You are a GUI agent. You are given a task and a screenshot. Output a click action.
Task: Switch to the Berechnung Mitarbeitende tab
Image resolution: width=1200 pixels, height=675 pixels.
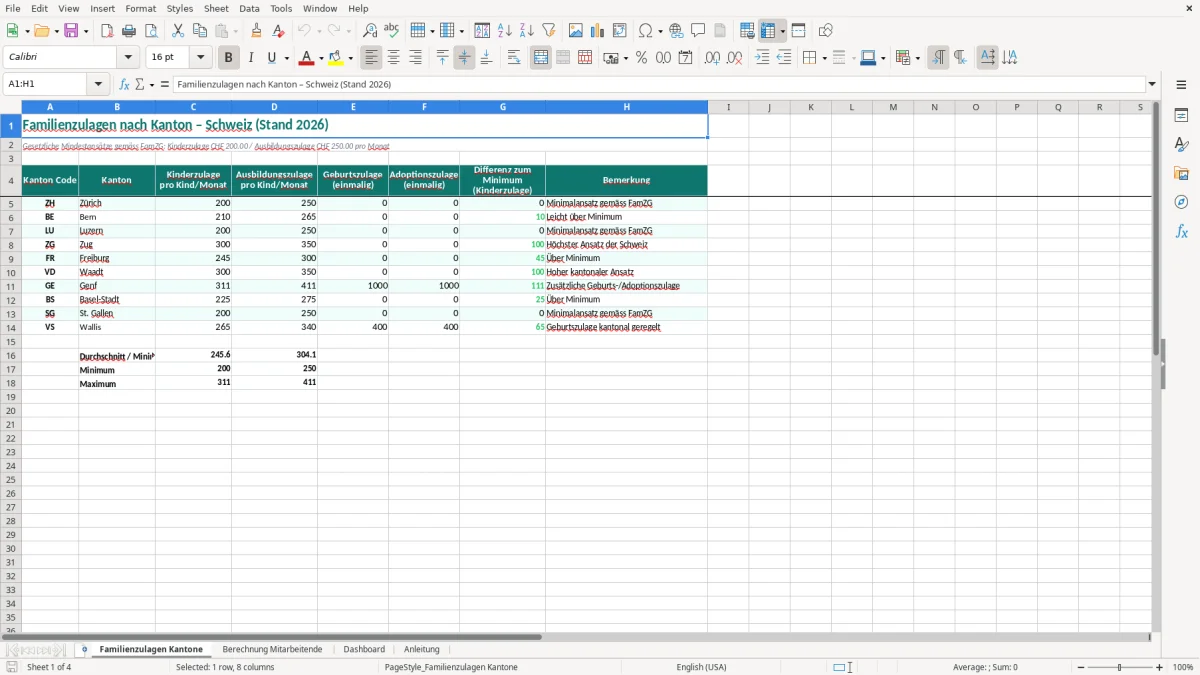pyautogui.click(x=272, y=649)
